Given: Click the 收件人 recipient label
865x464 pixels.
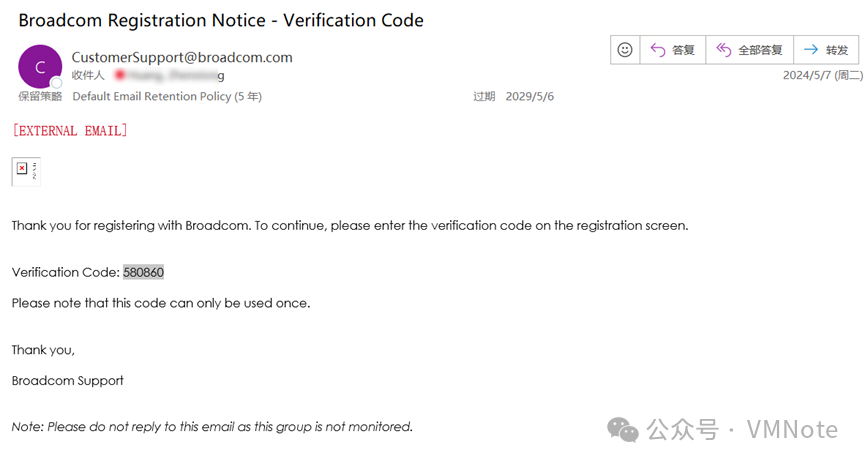Looking at the screenshot, I should pyautogui.click(x=88, y=75).
